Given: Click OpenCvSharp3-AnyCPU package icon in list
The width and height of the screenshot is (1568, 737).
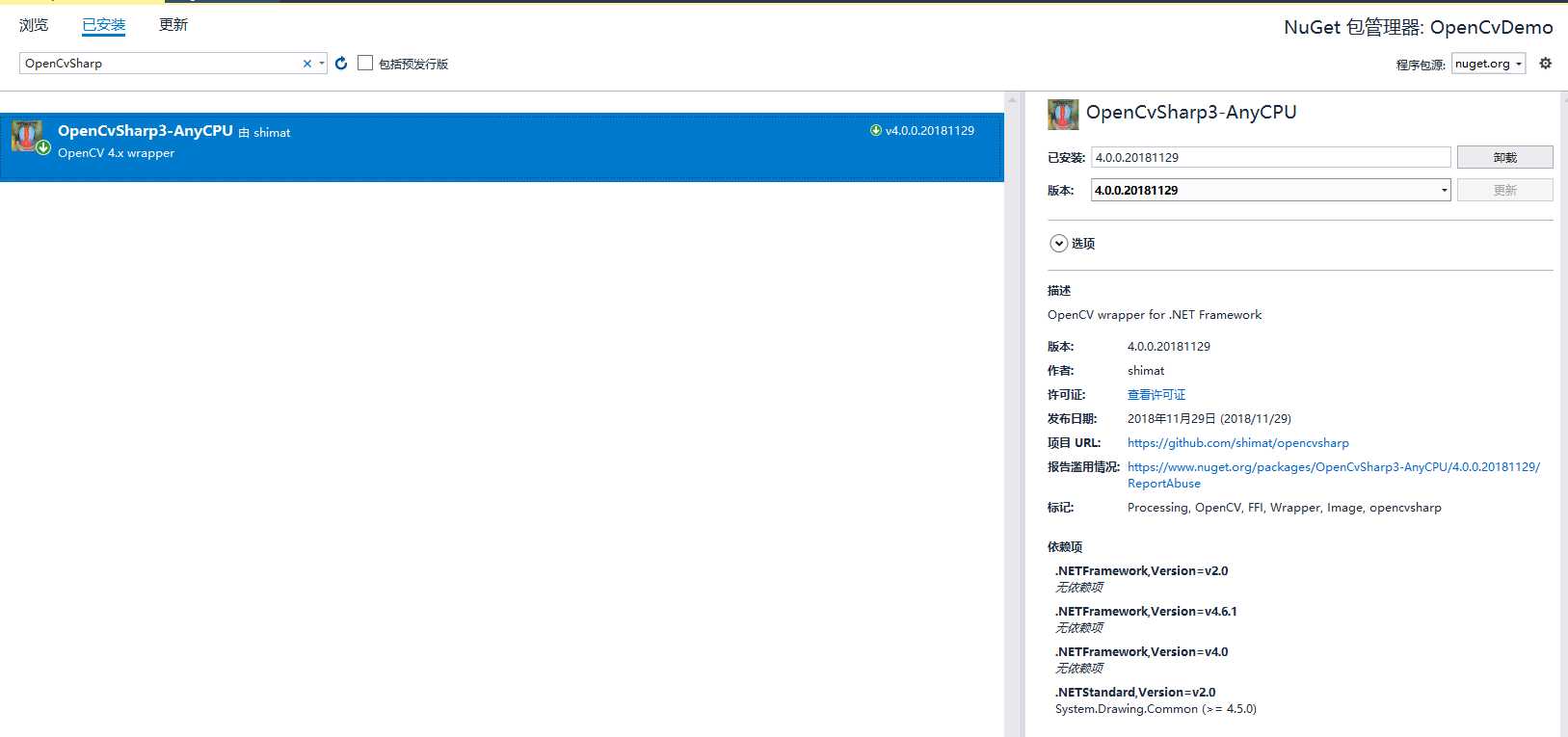Looking at the screenshot, I should [27, 137].
